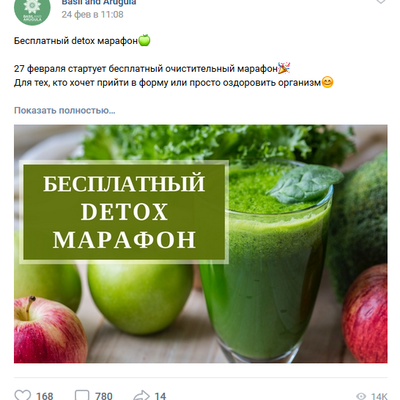Click the party popper emoji
The height and width of the screenshot is (400, 400).
tap(284, 68)
